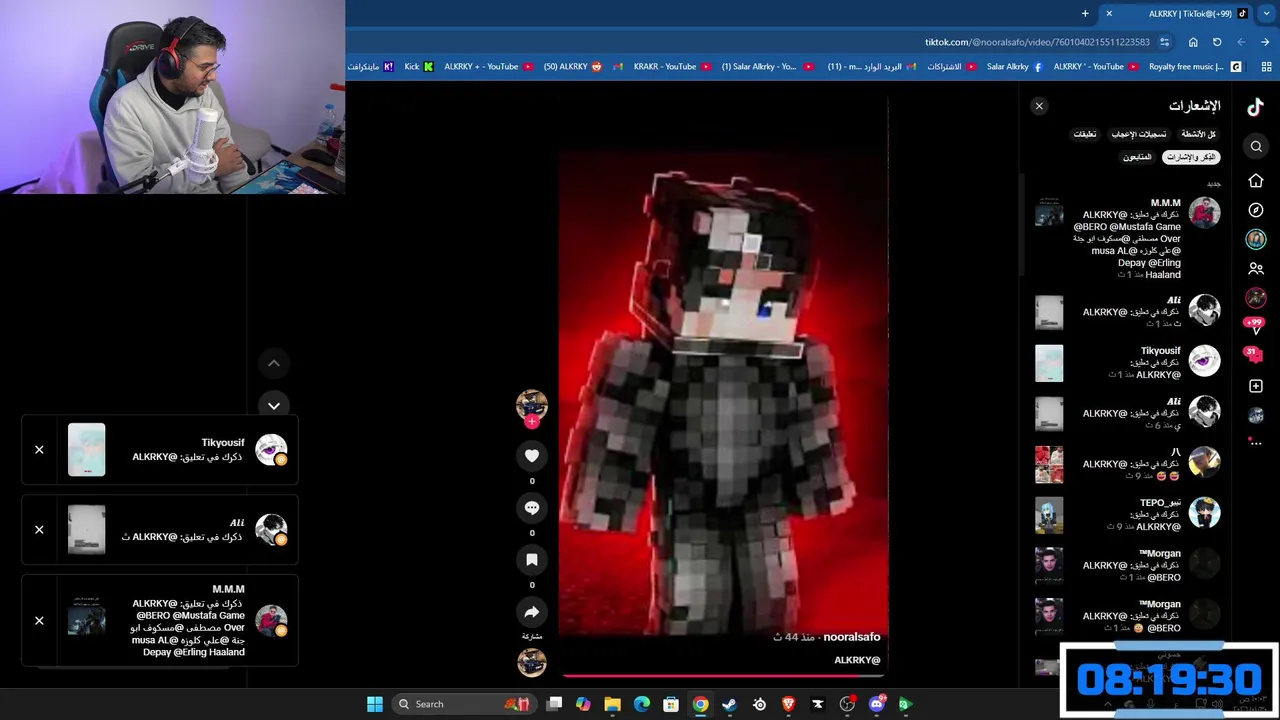Open the three-dots More menu in the sidebar
The height and width of the screenshot is (720, 1280).
pyautogui.click(x=1256, y=443)
